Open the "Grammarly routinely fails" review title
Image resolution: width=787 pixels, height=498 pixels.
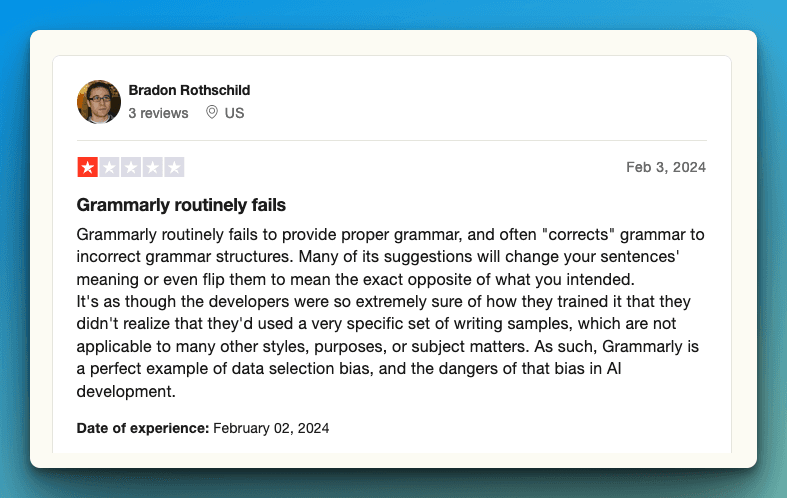(x=181, y=205)
